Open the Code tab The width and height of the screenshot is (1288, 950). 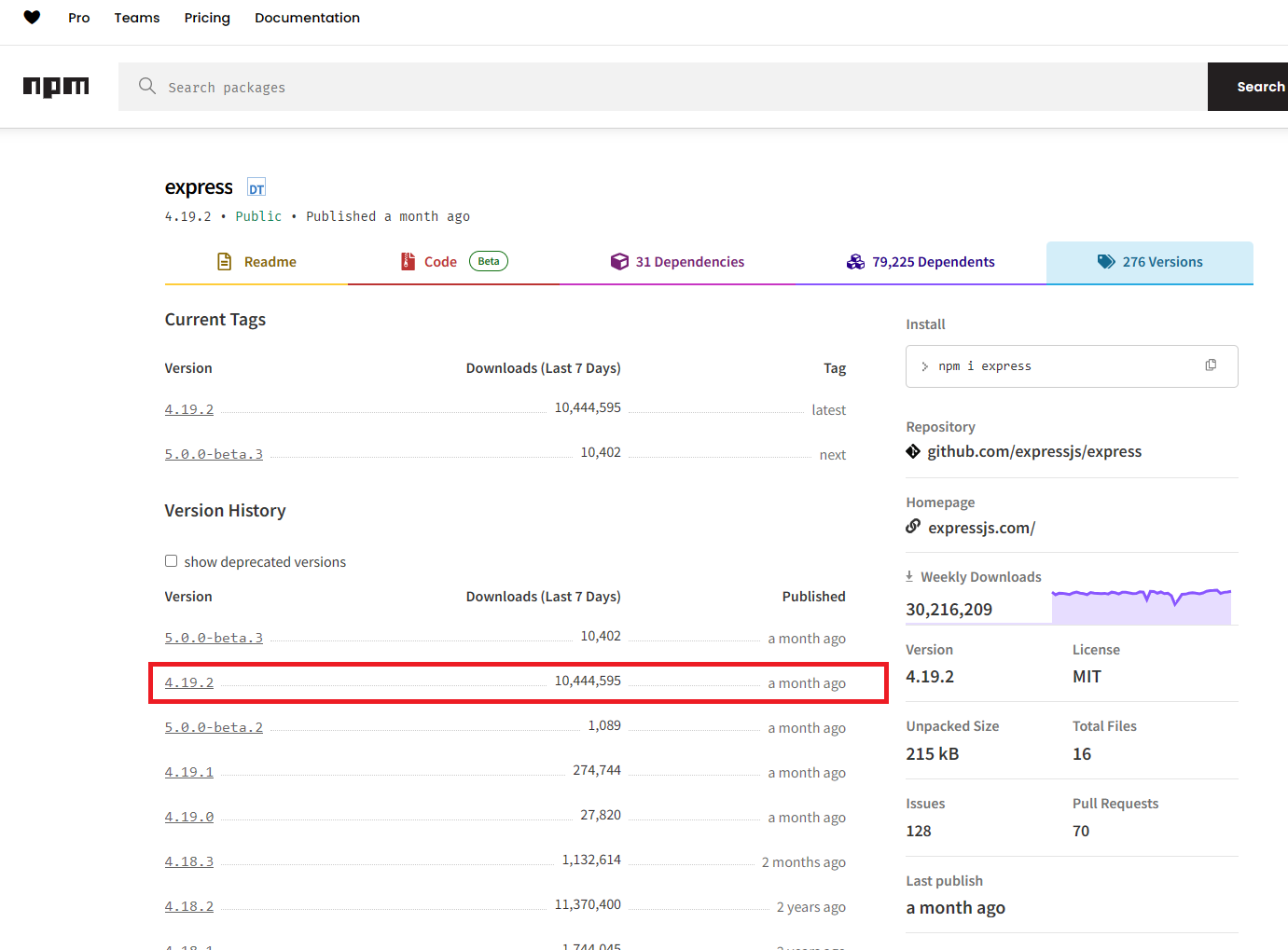454,263
